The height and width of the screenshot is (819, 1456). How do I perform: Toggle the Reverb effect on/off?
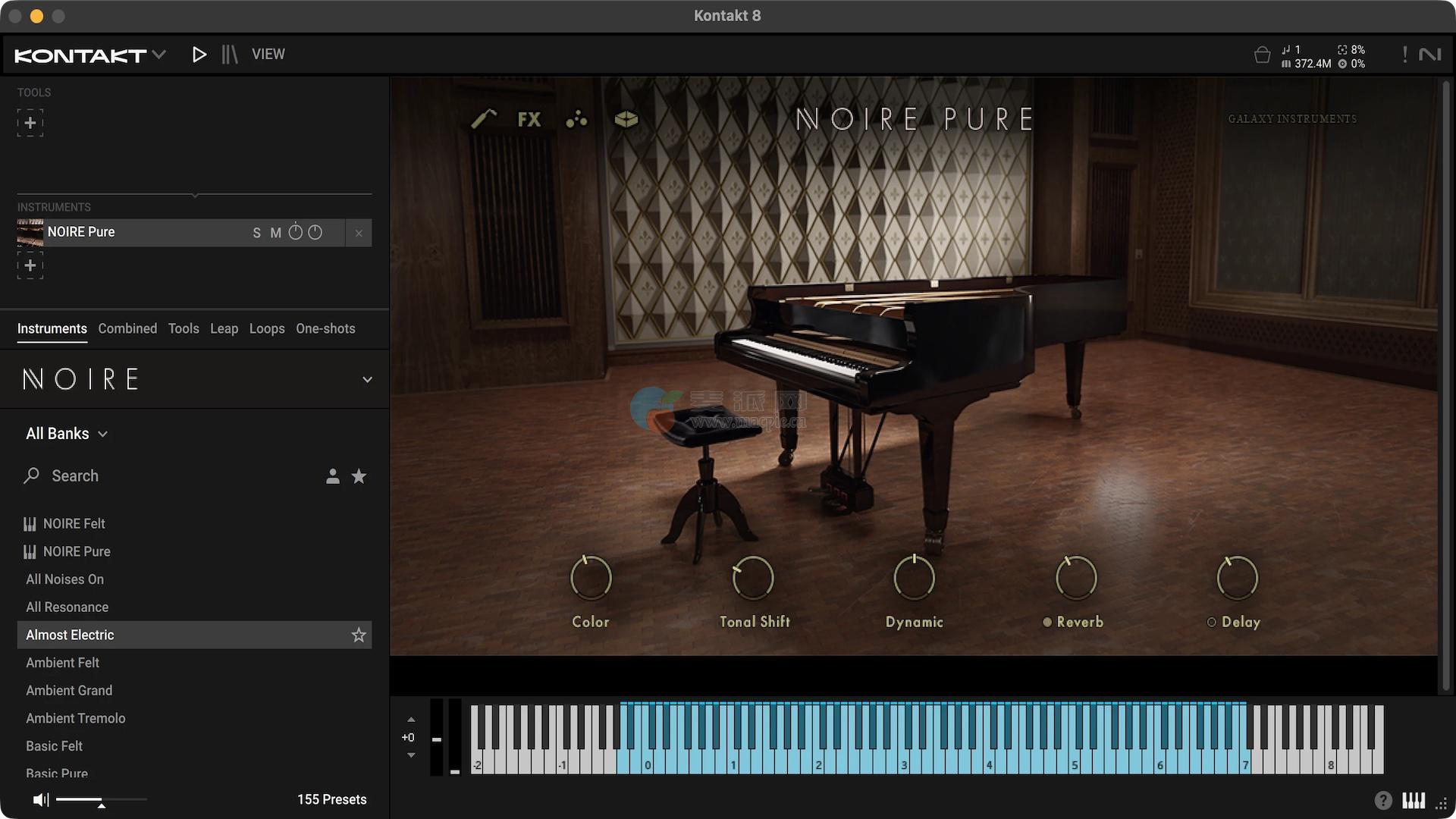tap(1047, 622)
